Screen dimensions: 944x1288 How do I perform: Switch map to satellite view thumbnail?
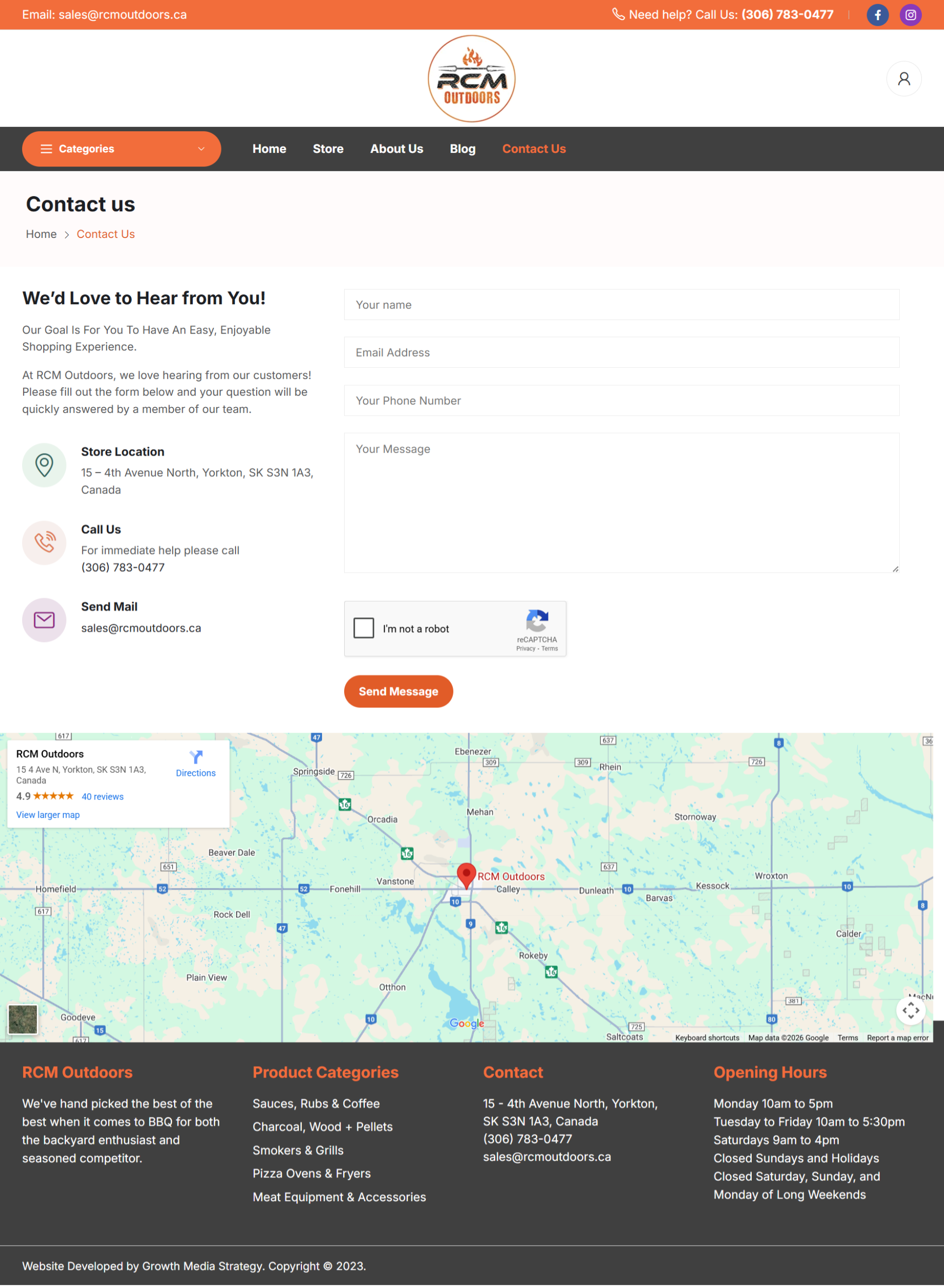click(23, 1019)
